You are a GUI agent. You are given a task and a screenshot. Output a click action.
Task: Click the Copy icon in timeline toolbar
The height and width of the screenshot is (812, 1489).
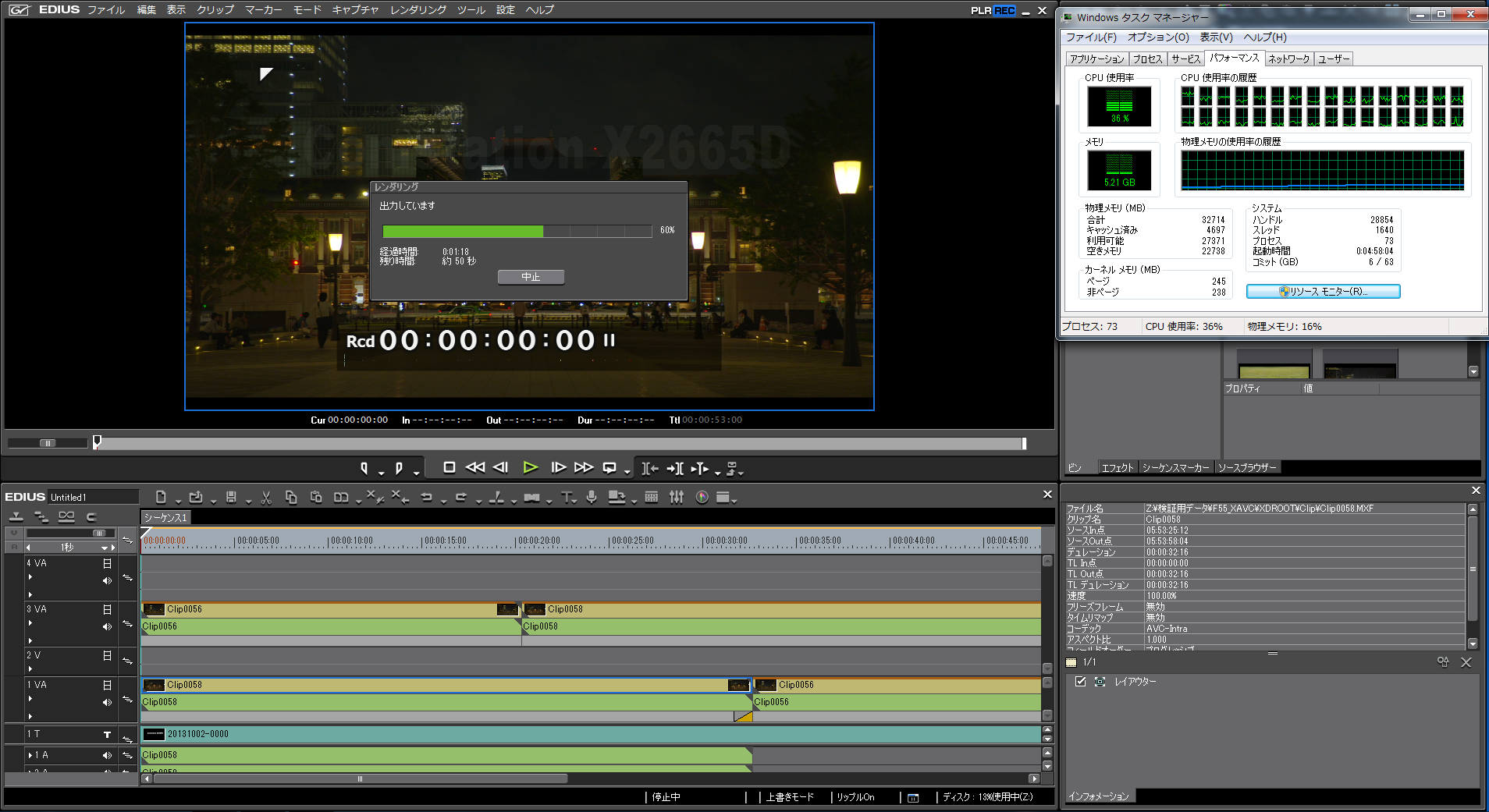pyautogui.click(x=291, y=497)
